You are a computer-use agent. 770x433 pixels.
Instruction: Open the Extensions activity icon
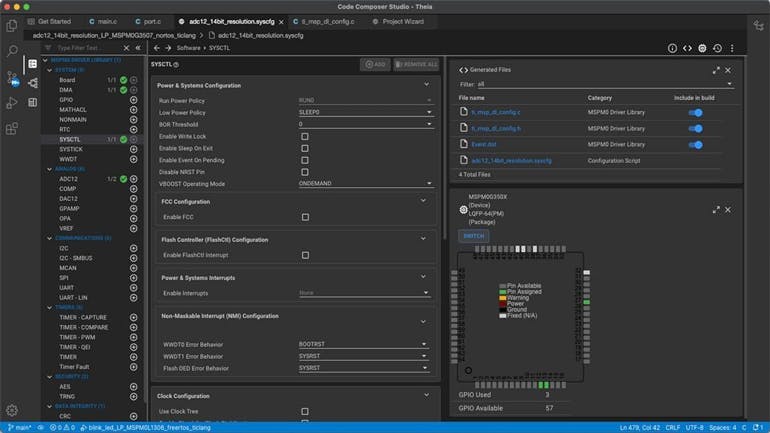(12, 129)
